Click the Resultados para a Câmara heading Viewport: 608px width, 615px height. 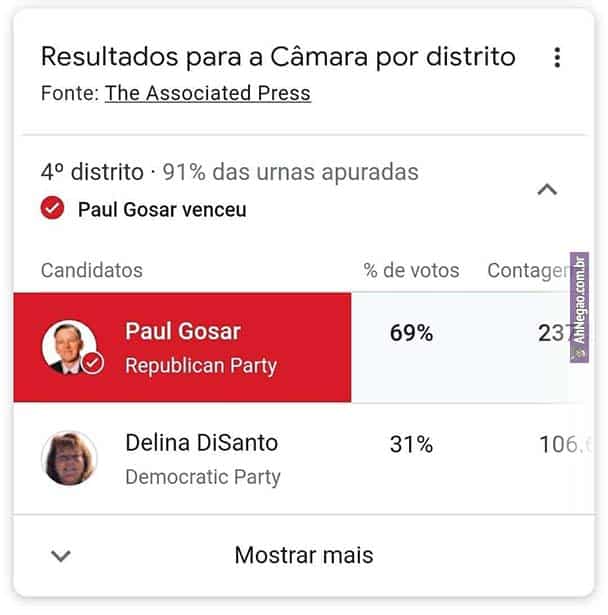point(278,57)
